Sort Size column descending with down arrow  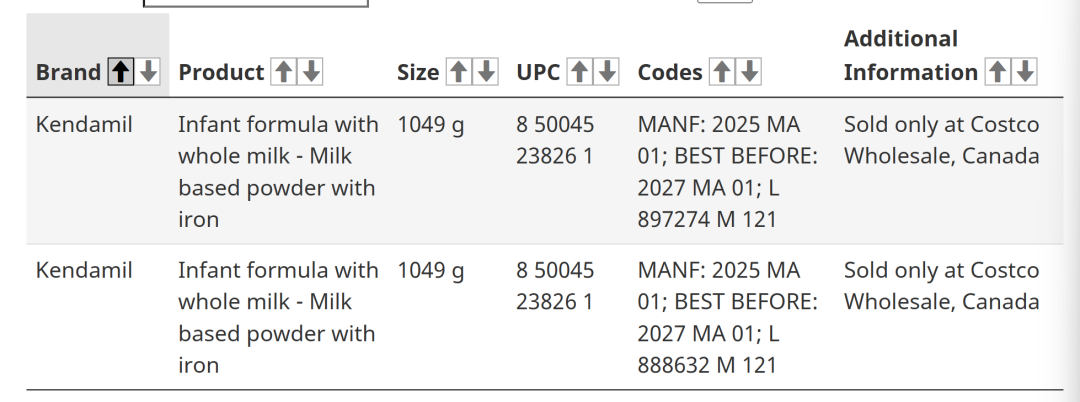click(486, 72)
